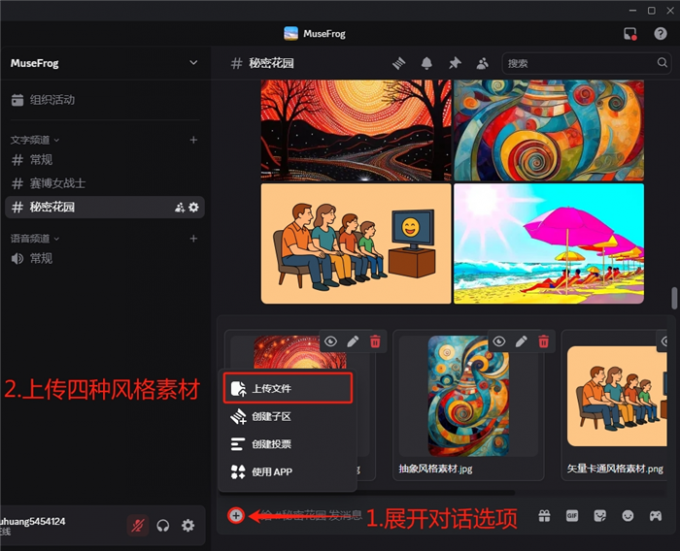Open the 常规 text channel

pyautogui.click(x=105, y=160)
